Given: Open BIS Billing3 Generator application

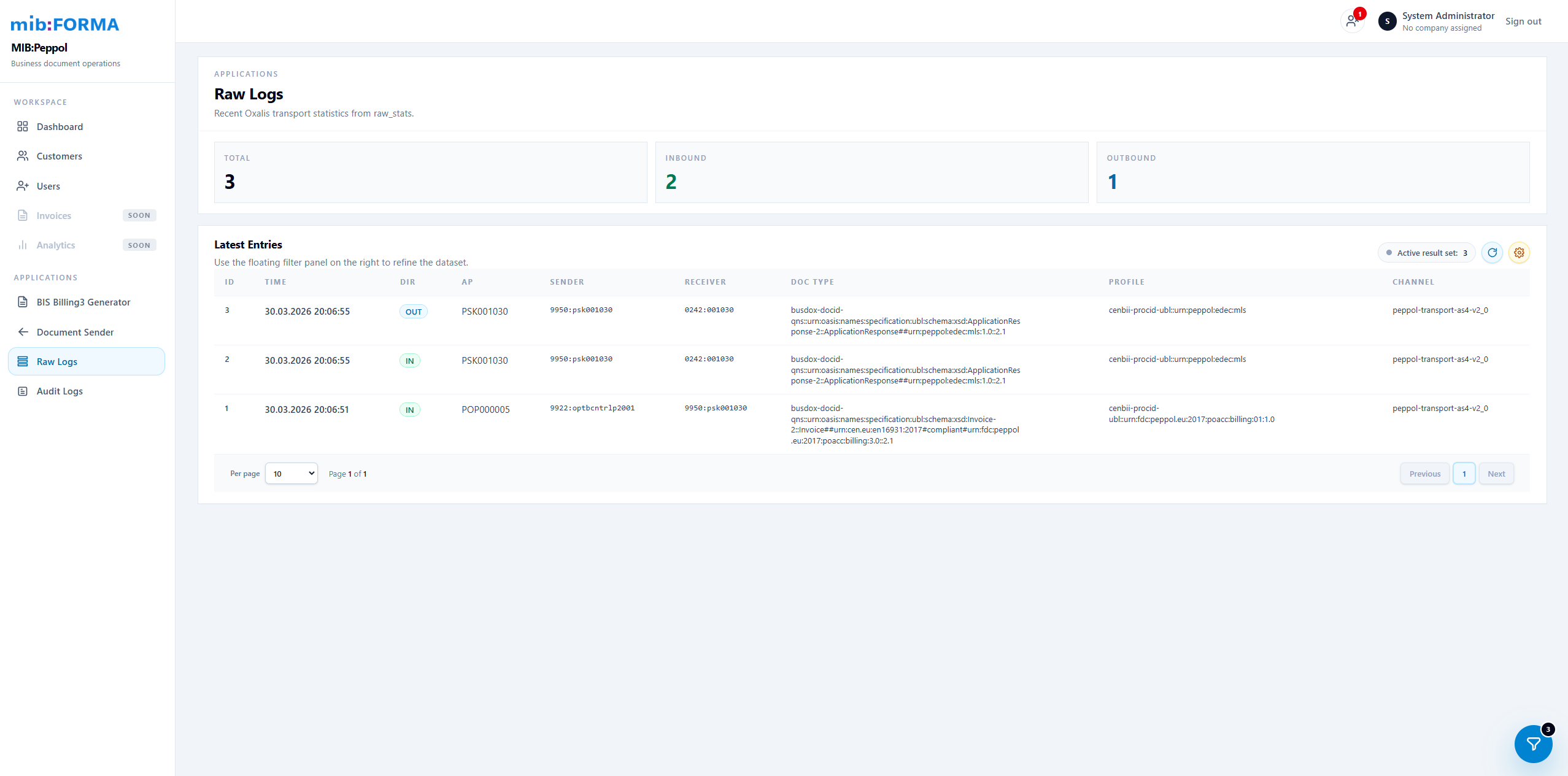Looking at the screenshot, I should click(87, 302).
